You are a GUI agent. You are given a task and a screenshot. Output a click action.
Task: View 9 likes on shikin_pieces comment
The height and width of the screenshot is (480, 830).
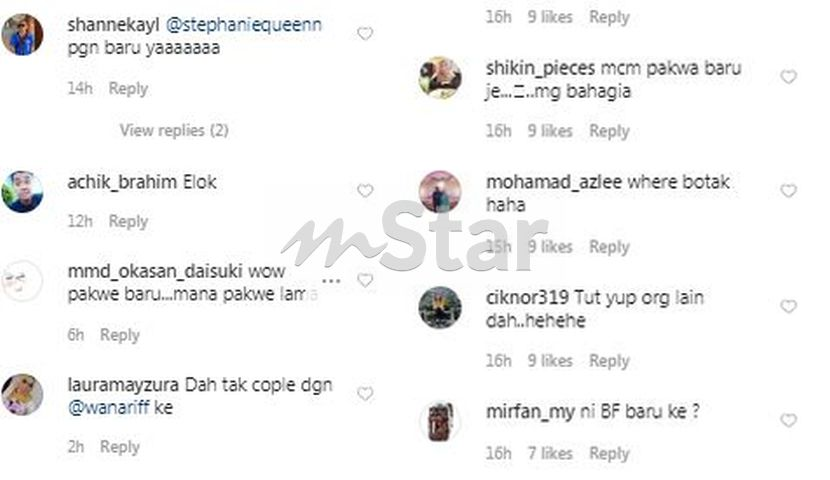point(550,131)
